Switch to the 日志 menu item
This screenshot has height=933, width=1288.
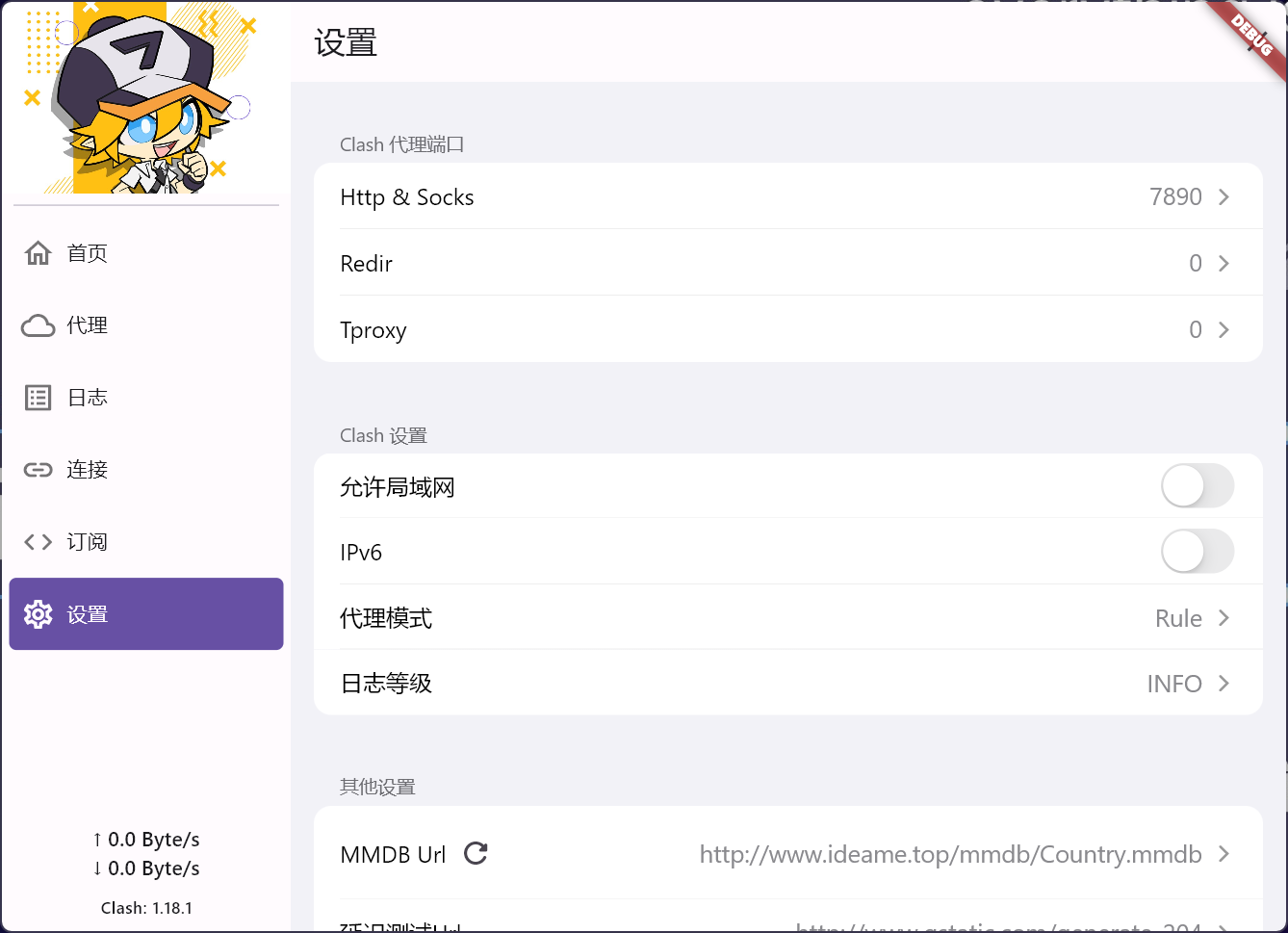point(88,398)
